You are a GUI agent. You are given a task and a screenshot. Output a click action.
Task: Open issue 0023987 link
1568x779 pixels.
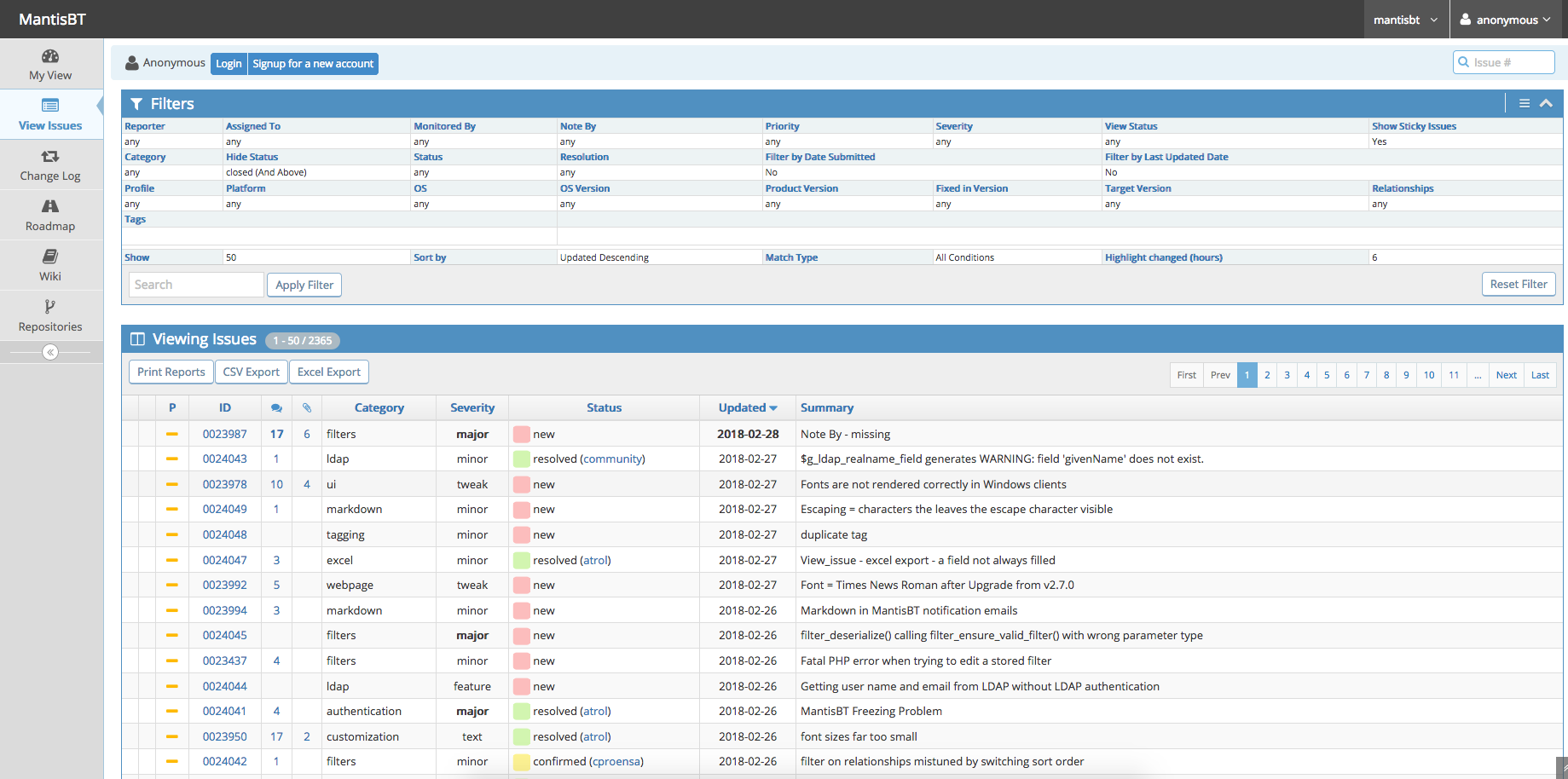pos(224,434)
